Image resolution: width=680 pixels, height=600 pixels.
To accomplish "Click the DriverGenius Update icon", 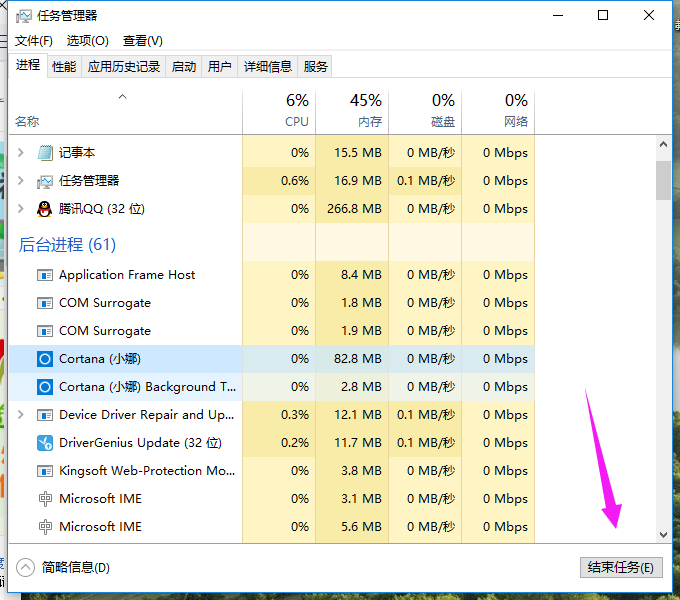I will 44,443.
